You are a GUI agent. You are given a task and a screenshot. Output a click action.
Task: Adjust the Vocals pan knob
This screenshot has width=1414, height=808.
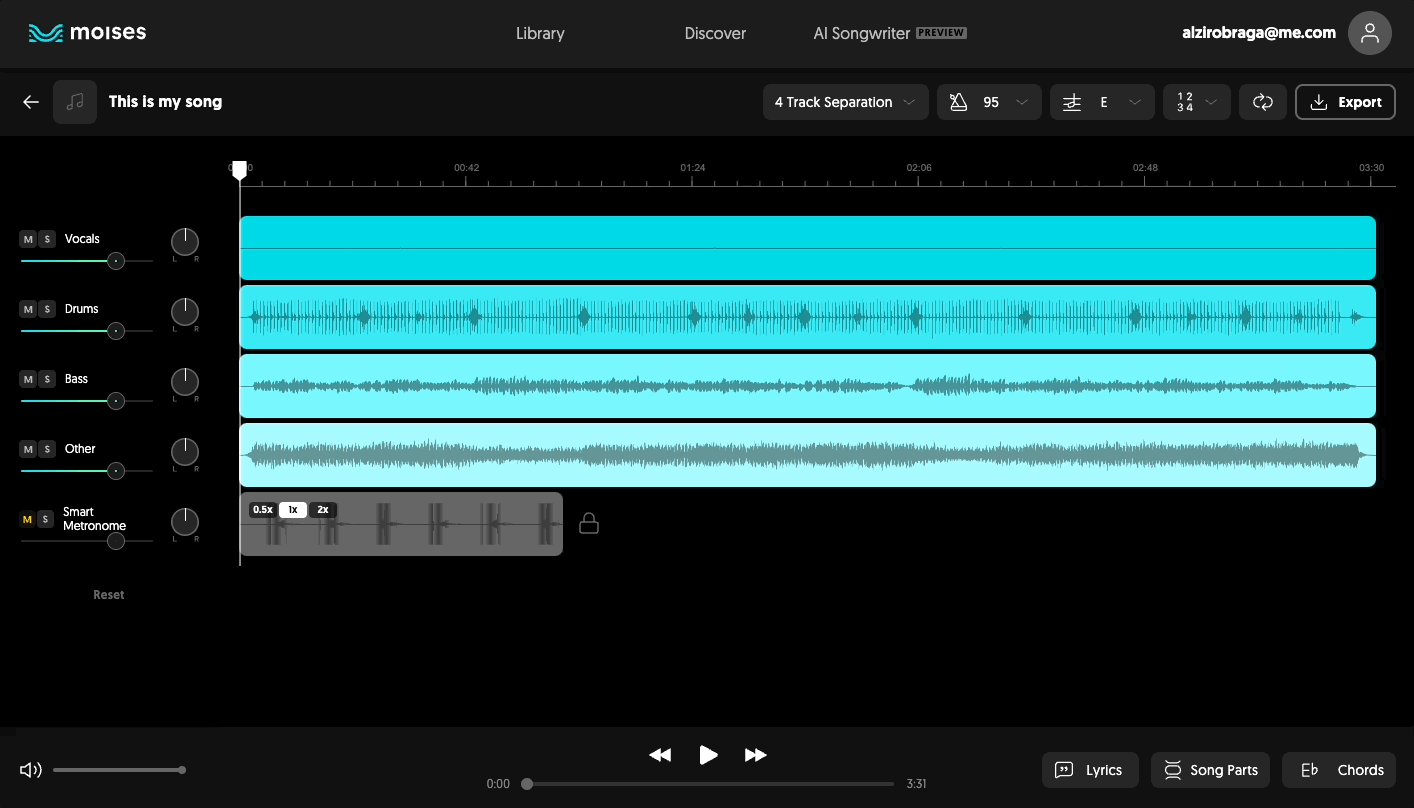tap(185, 242)
